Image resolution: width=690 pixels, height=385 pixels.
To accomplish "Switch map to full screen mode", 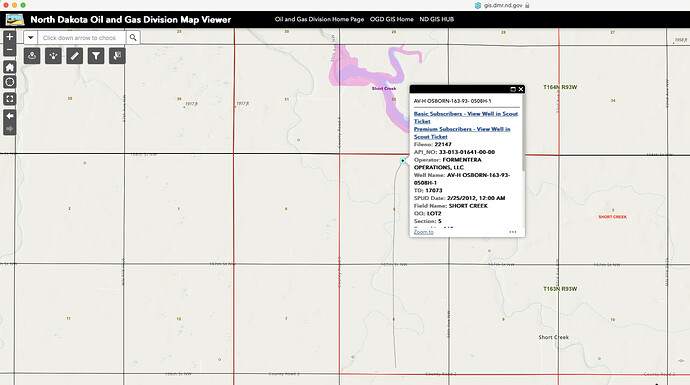I will click(10, 99).
